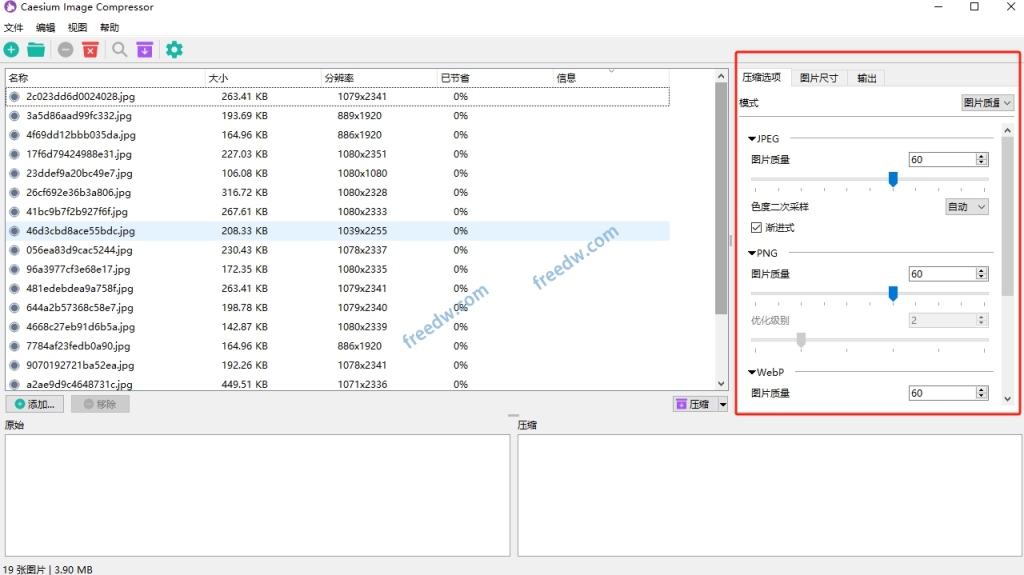Collapse the WebP section
Screen dimensions: 1024x575
pyautogui.click(x=752, y=372)
